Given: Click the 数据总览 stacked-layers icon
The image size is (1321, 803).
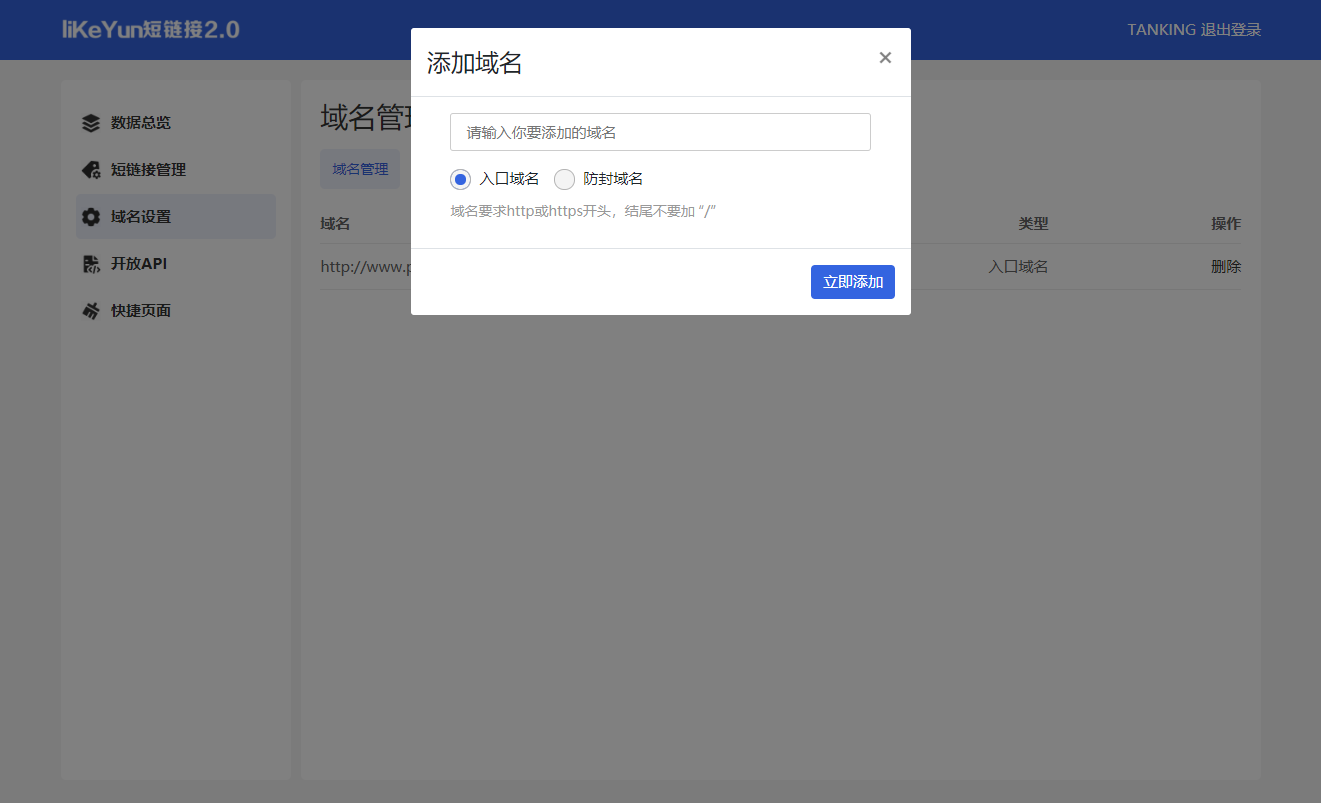Looking at the screenshot, I should (91, 123).
